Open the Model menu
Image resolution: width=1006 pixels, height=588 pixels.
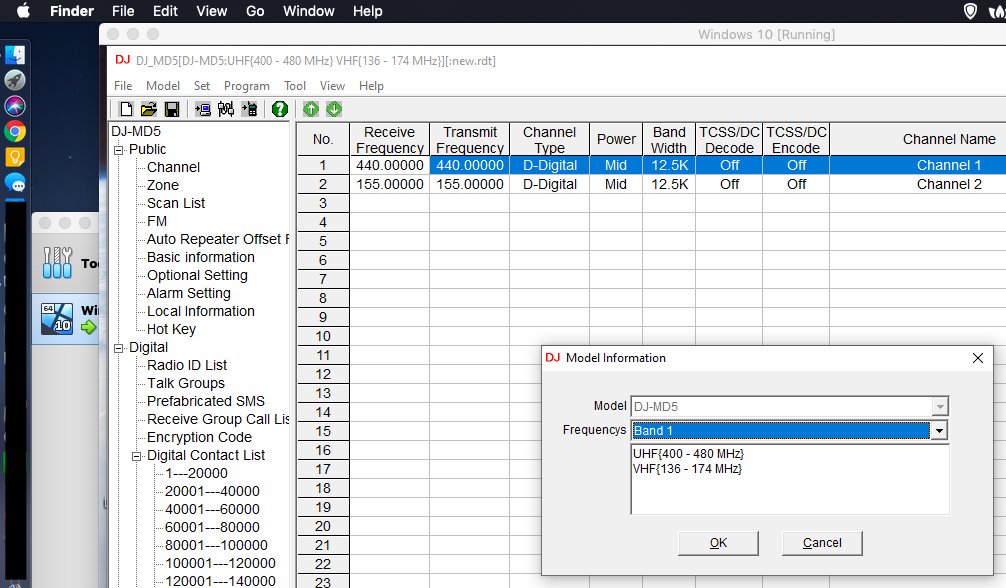(162, 85)
